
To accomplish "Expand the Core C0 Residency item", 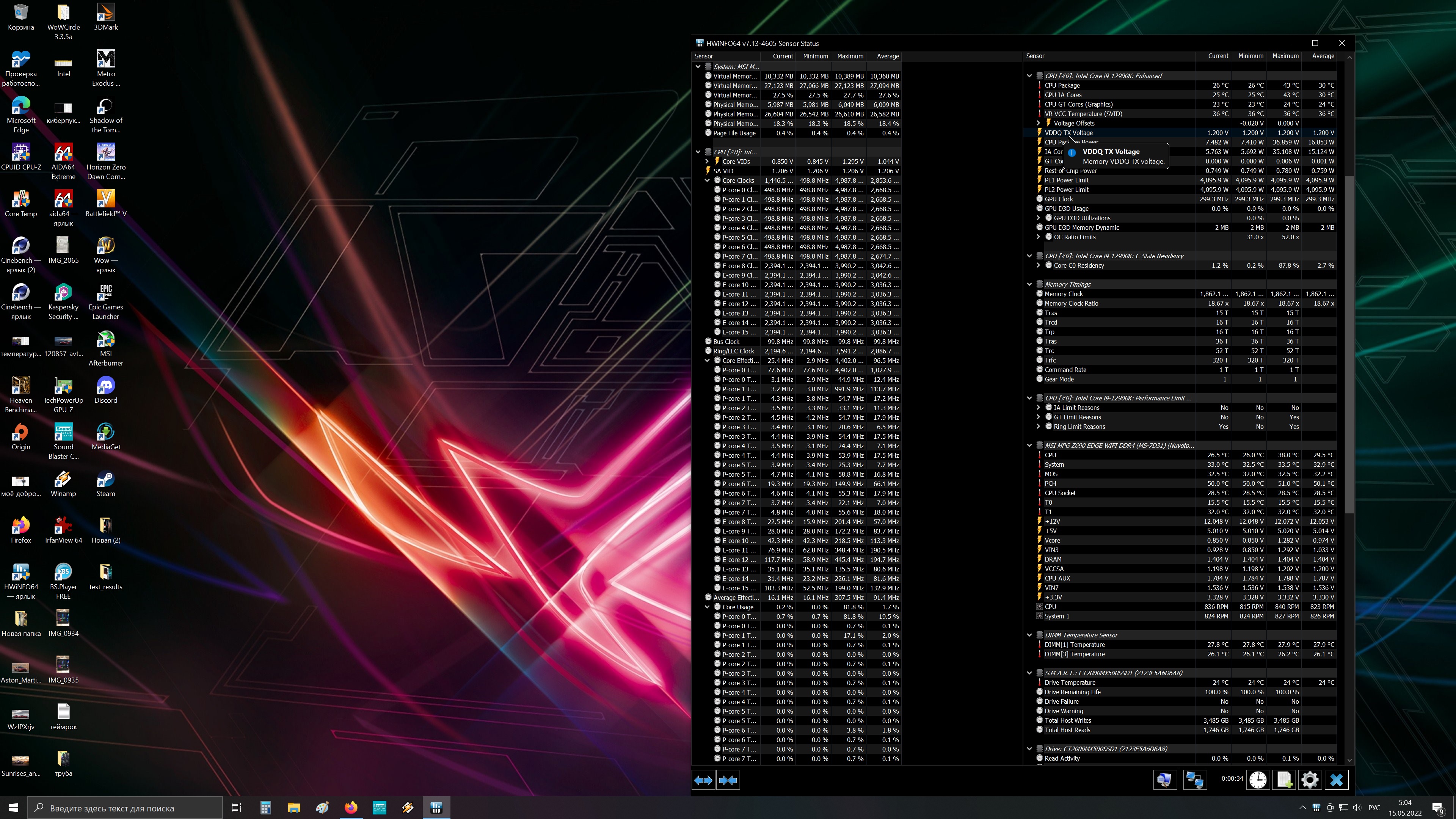I will coord(1038,265).
